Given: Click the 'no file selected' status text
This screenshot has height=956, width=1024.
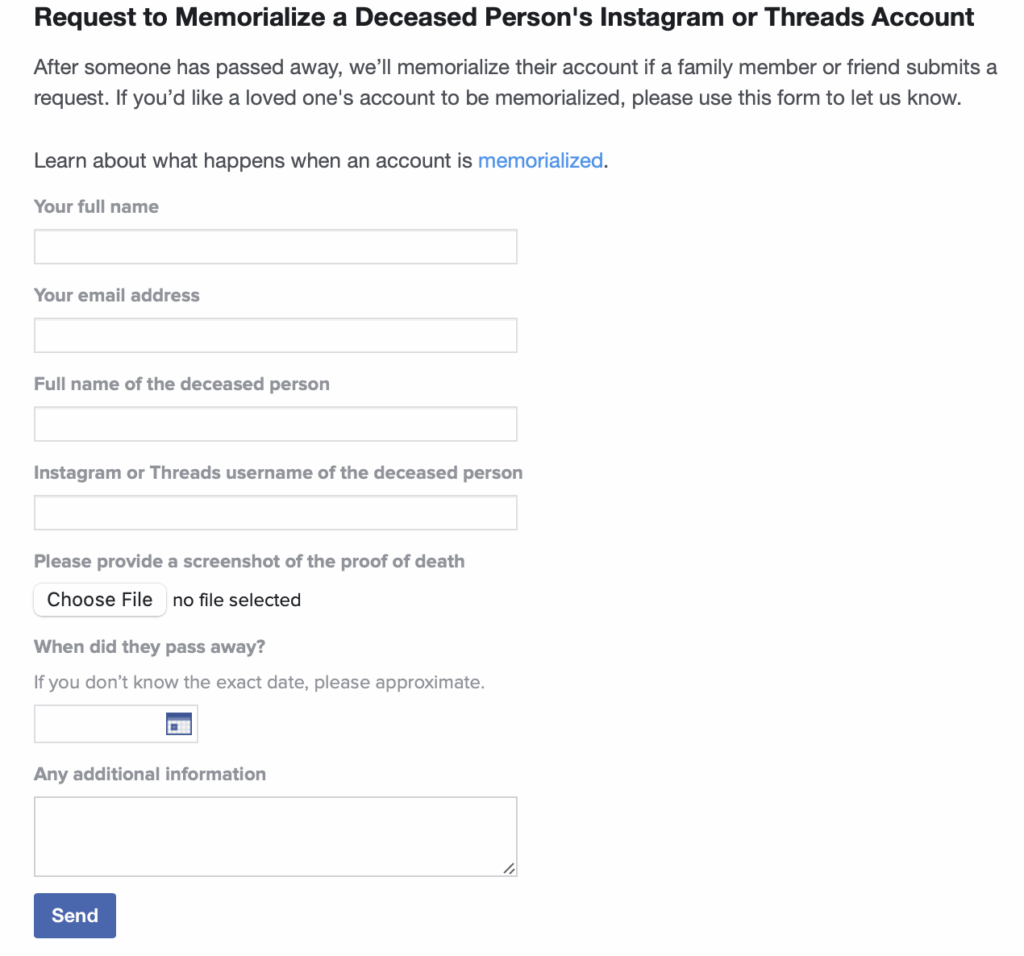Looking at the screenshot, I should [x=237, y=600].
